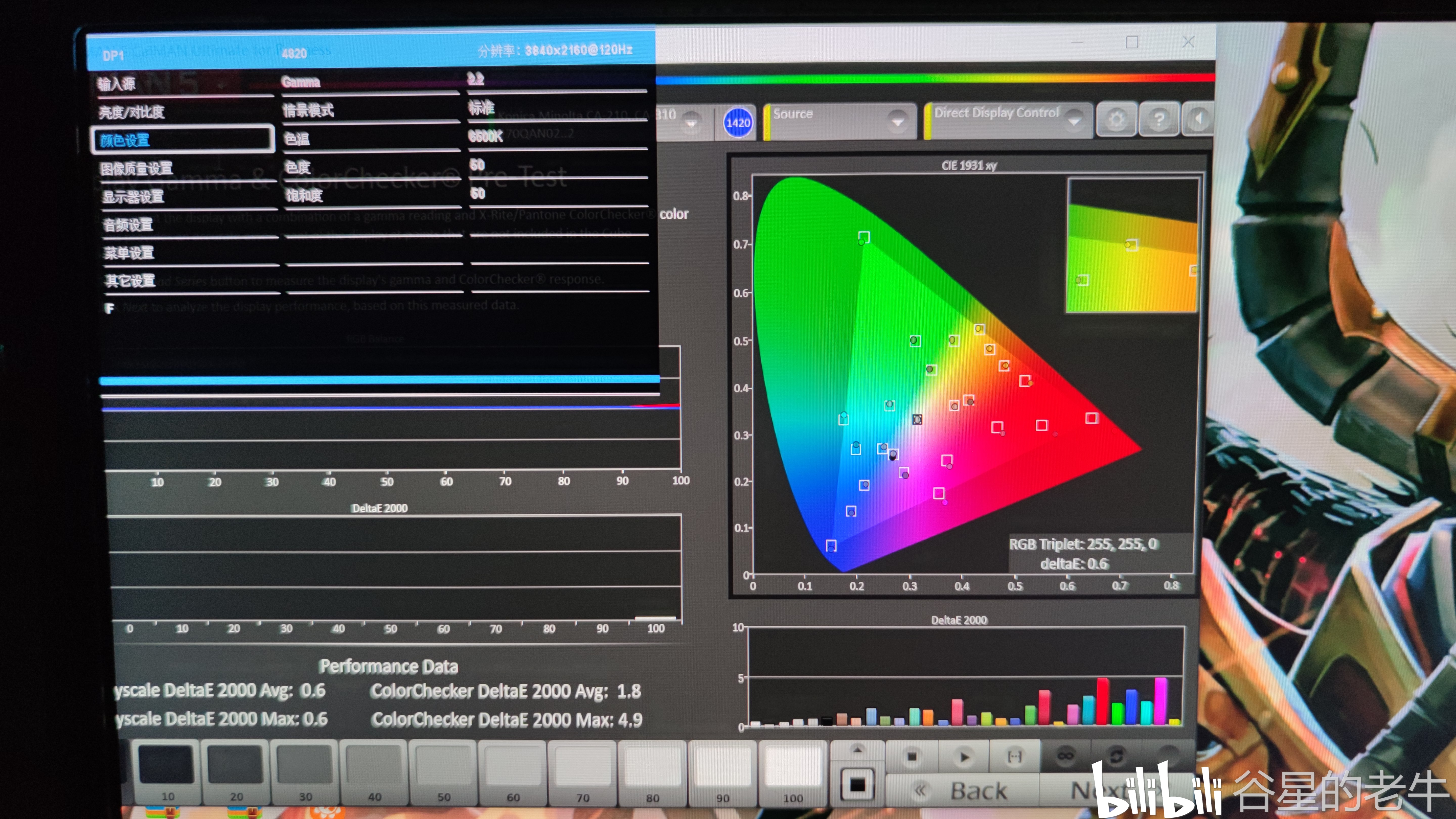1456x819 pixels.
Task: Click the left arrow collapse panel icon
Action: pyautogui.click(x=1198, y=119)
